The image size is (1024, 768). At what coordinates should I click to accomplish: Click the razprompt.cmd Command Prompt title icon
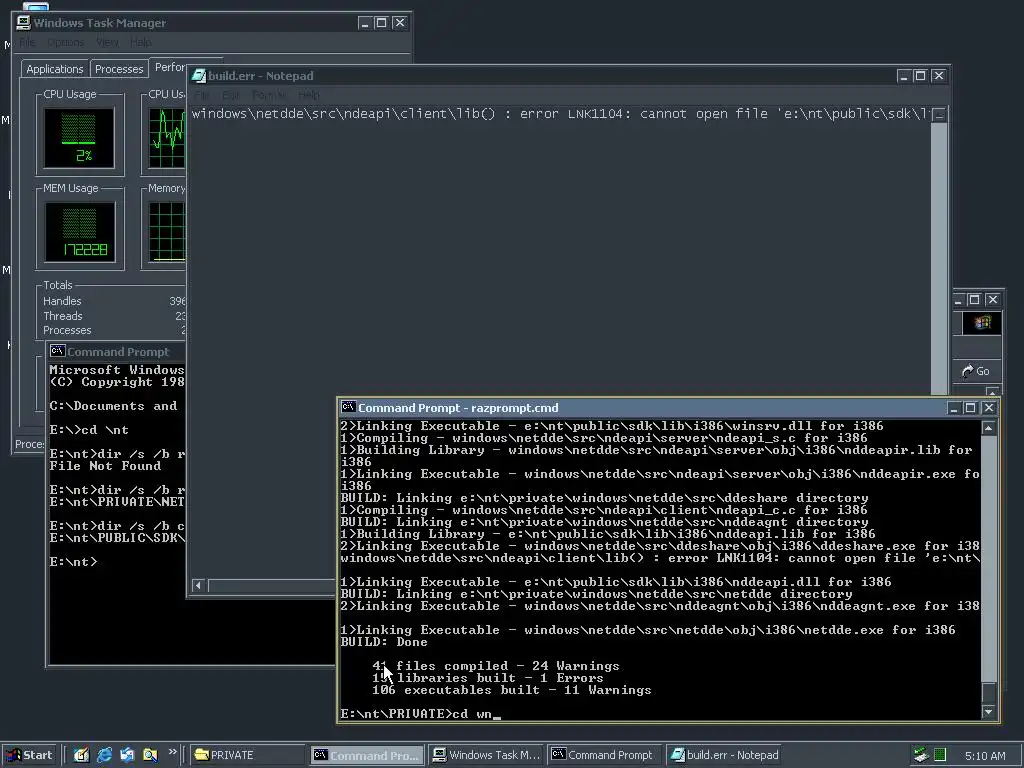coord(349,408)
